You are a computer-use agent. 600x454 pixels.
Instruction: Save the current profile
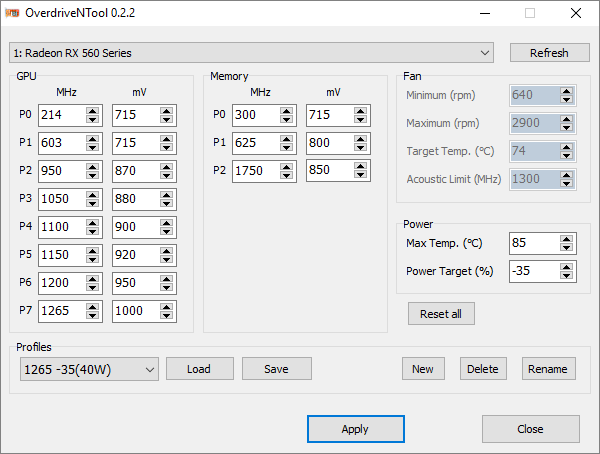coord(277,369)
